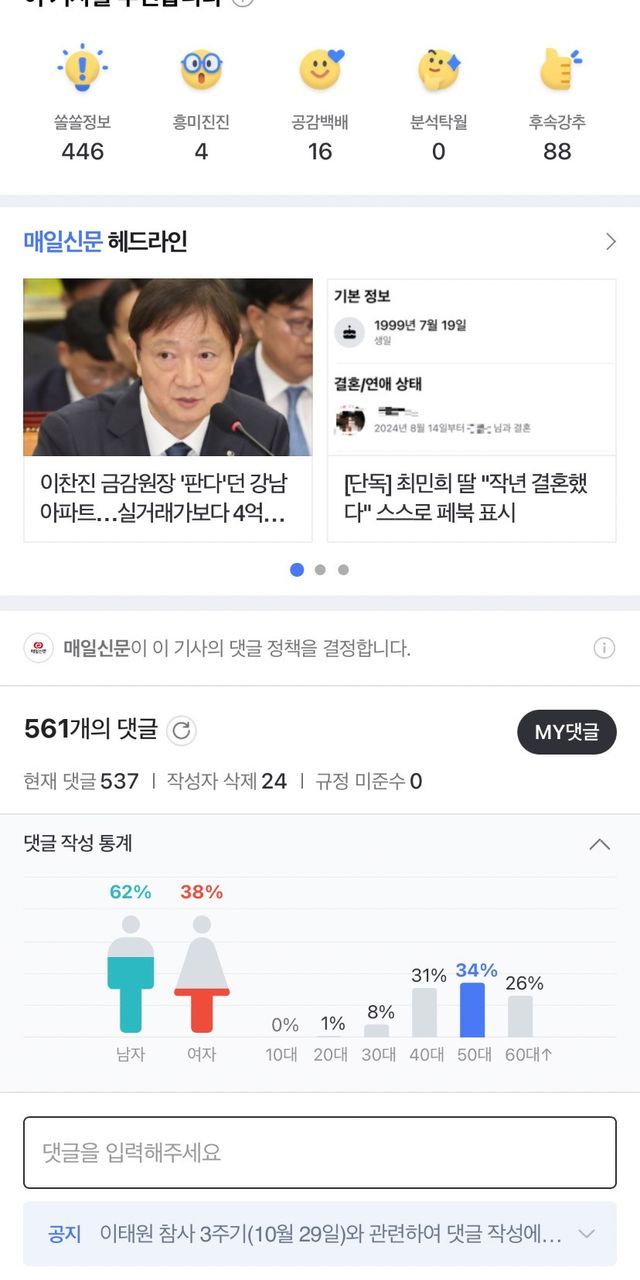Tap the 후속강추 thumbs-up reaction icon
Screen dimensions: 640x1280
(x=558, y=69)
